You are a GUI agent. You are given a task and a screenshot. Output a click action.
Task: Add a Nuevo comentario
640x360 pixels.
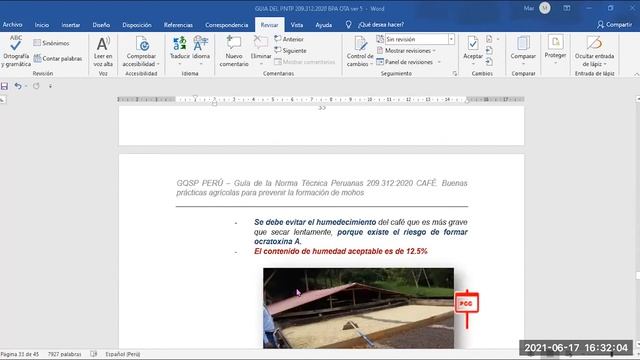tap(234, 51)
